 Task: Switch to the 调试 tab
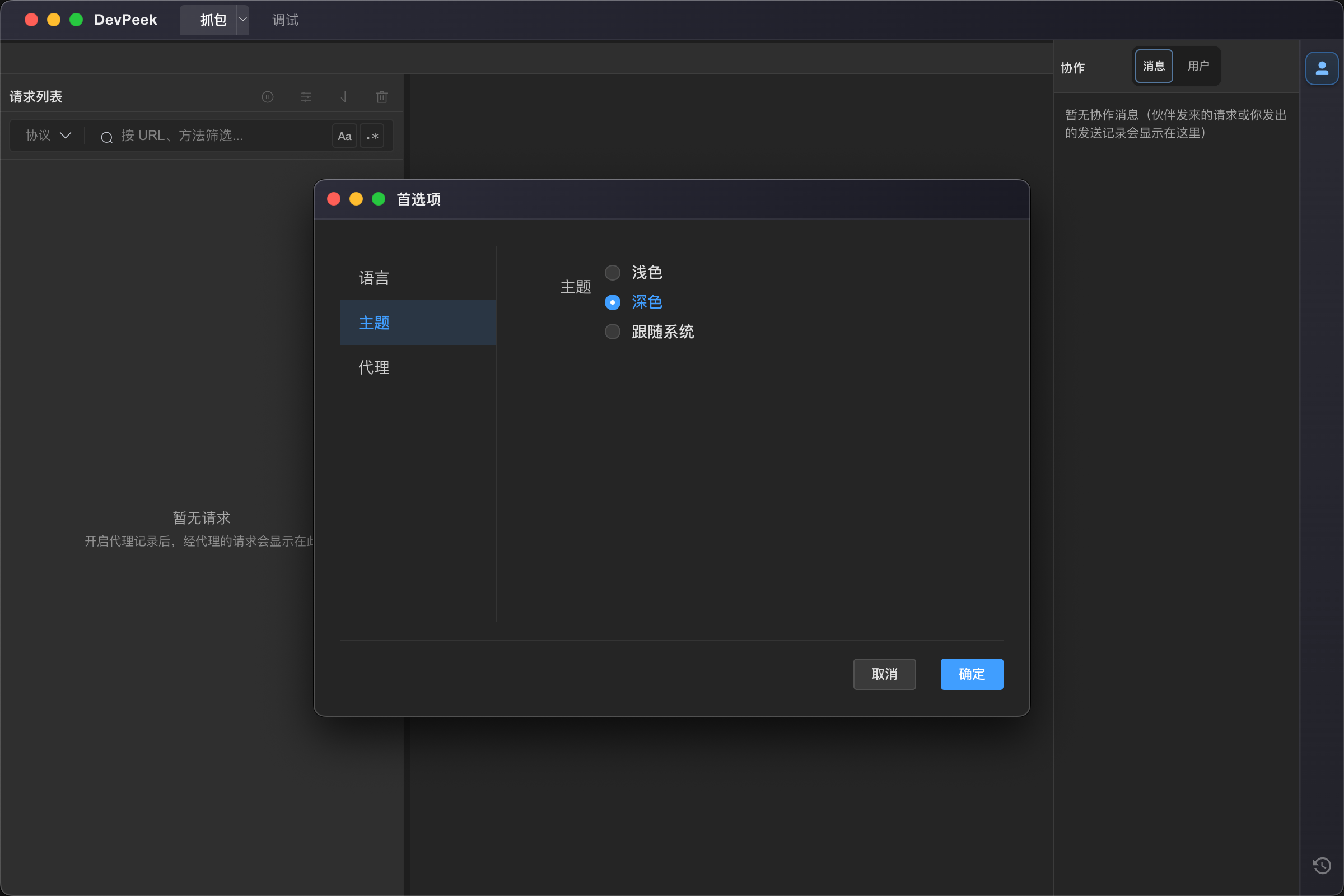[x=285, y=20]
